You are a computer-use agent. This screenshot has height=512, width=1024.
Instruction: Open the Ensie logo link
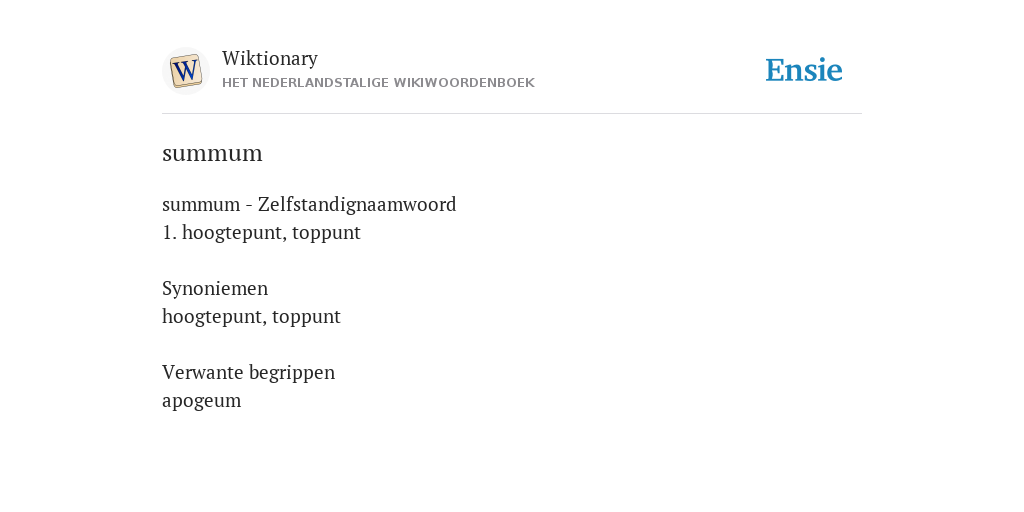pyautogui.click(x=804, y=70)
